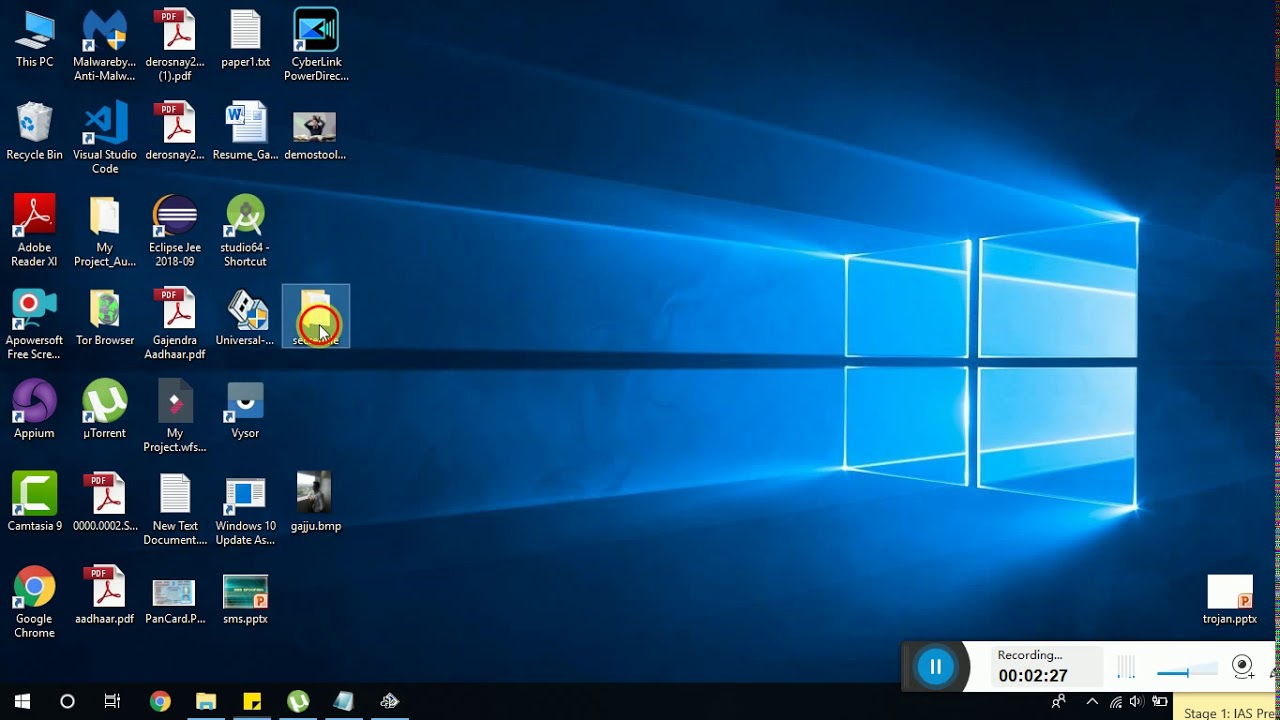Select the Appium desktop icon
Image resolution: width=1280 pixels, height=720 pixels.
coord(34,404)
